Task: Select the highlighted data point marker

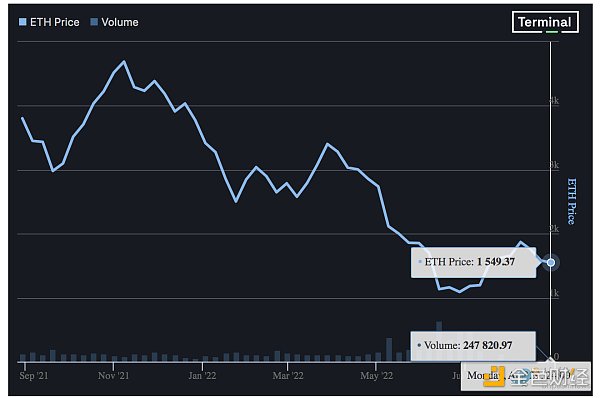Action: pyautogui.click(x=551, y=263)
